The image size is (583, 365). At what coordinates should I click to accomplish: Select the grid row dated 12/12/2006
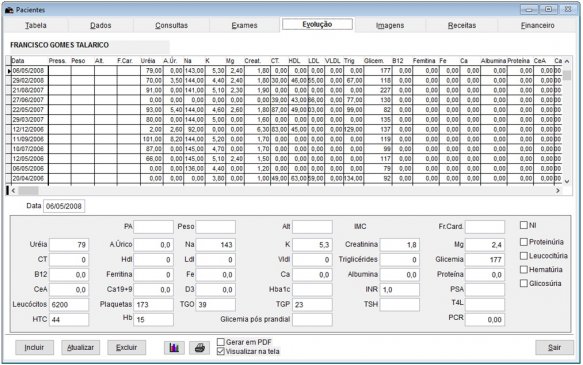284,129
